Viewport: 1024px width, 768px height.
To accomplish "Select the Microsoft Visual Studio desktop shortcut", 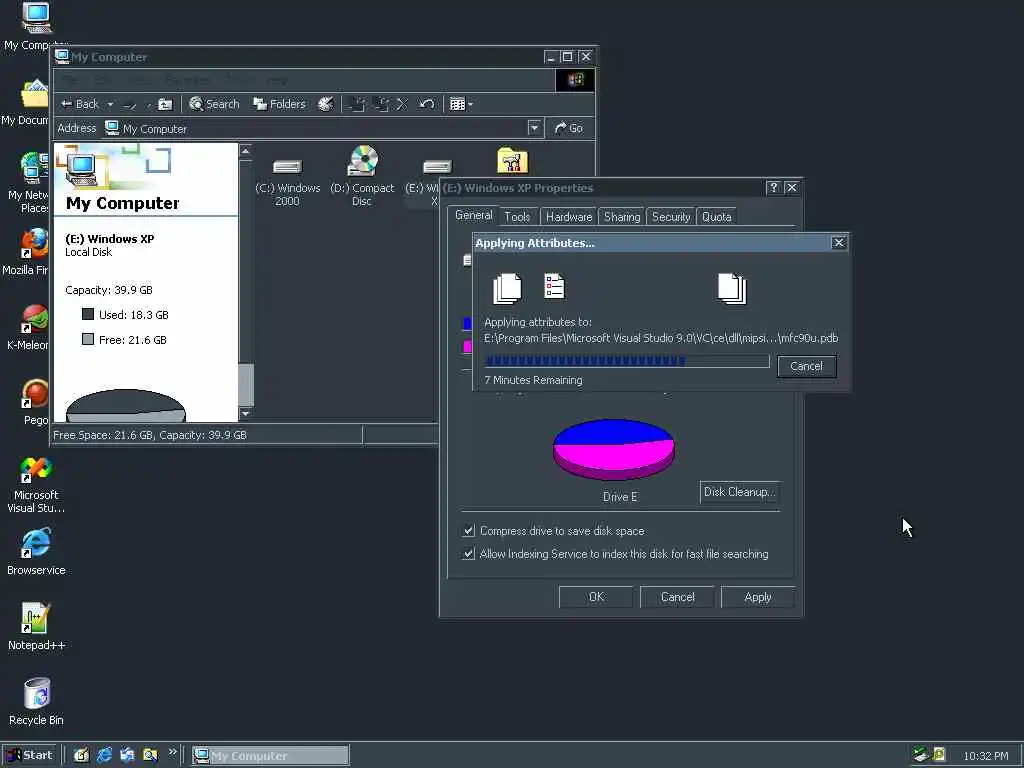I will [x=36, y=485].
